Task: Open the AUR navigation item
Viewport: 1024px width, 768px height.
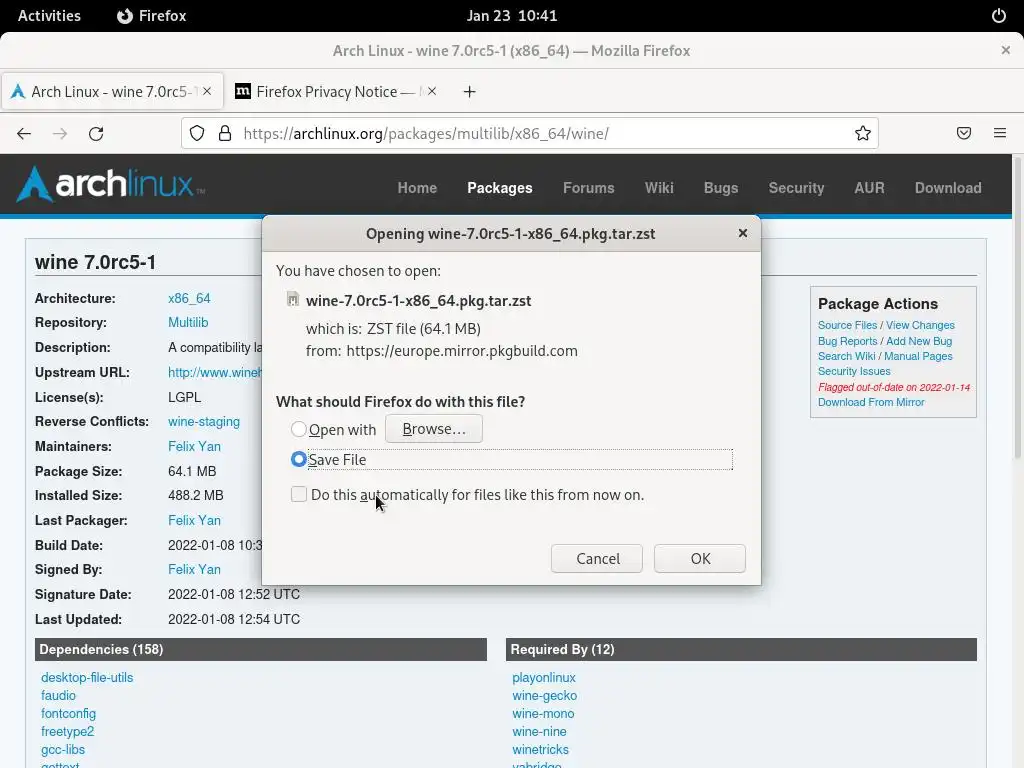Action: click(x=869, y=188)
